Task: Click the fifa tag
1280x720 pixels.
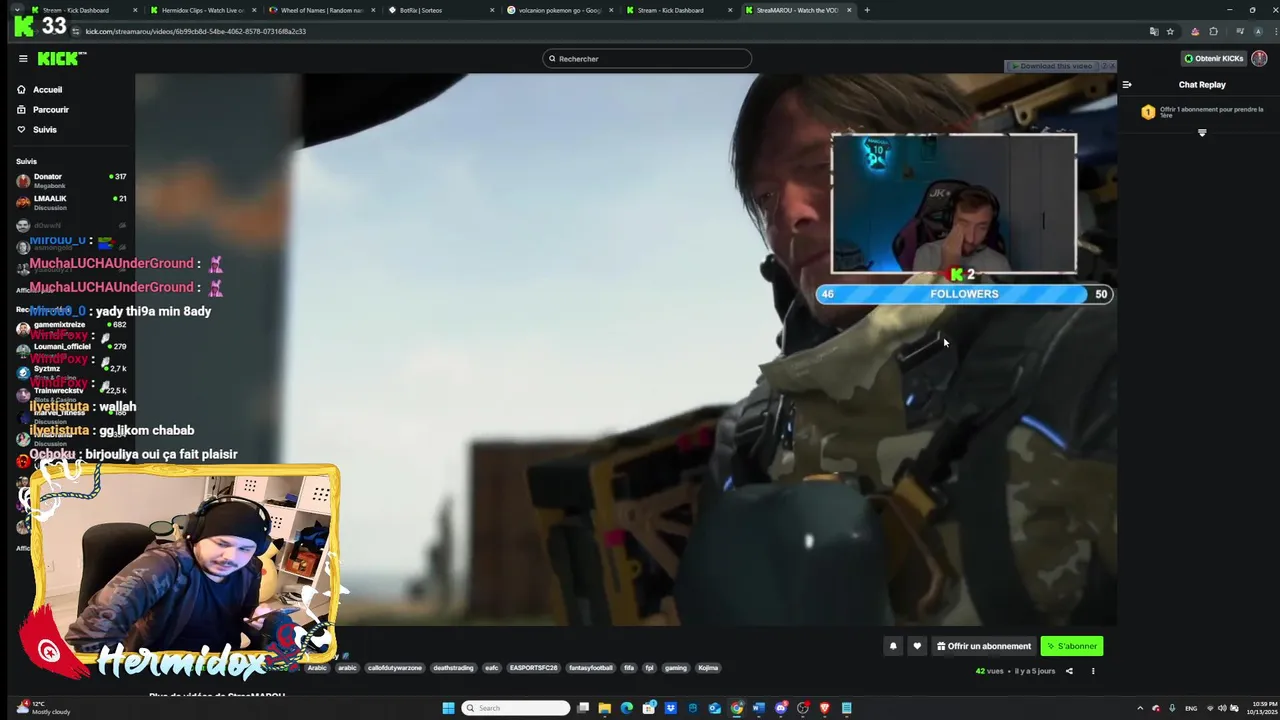Action: pos(629,668)
